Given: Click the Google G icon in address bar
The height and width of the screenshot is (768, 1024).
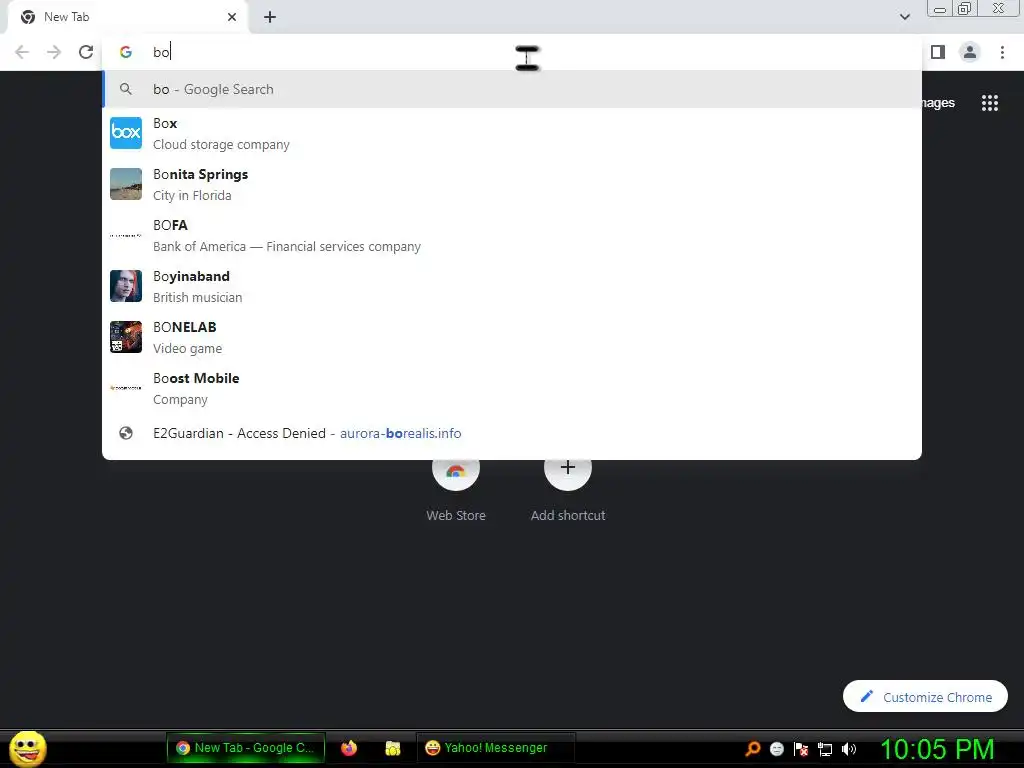Looking at the screenshot, I should [126, 52].
